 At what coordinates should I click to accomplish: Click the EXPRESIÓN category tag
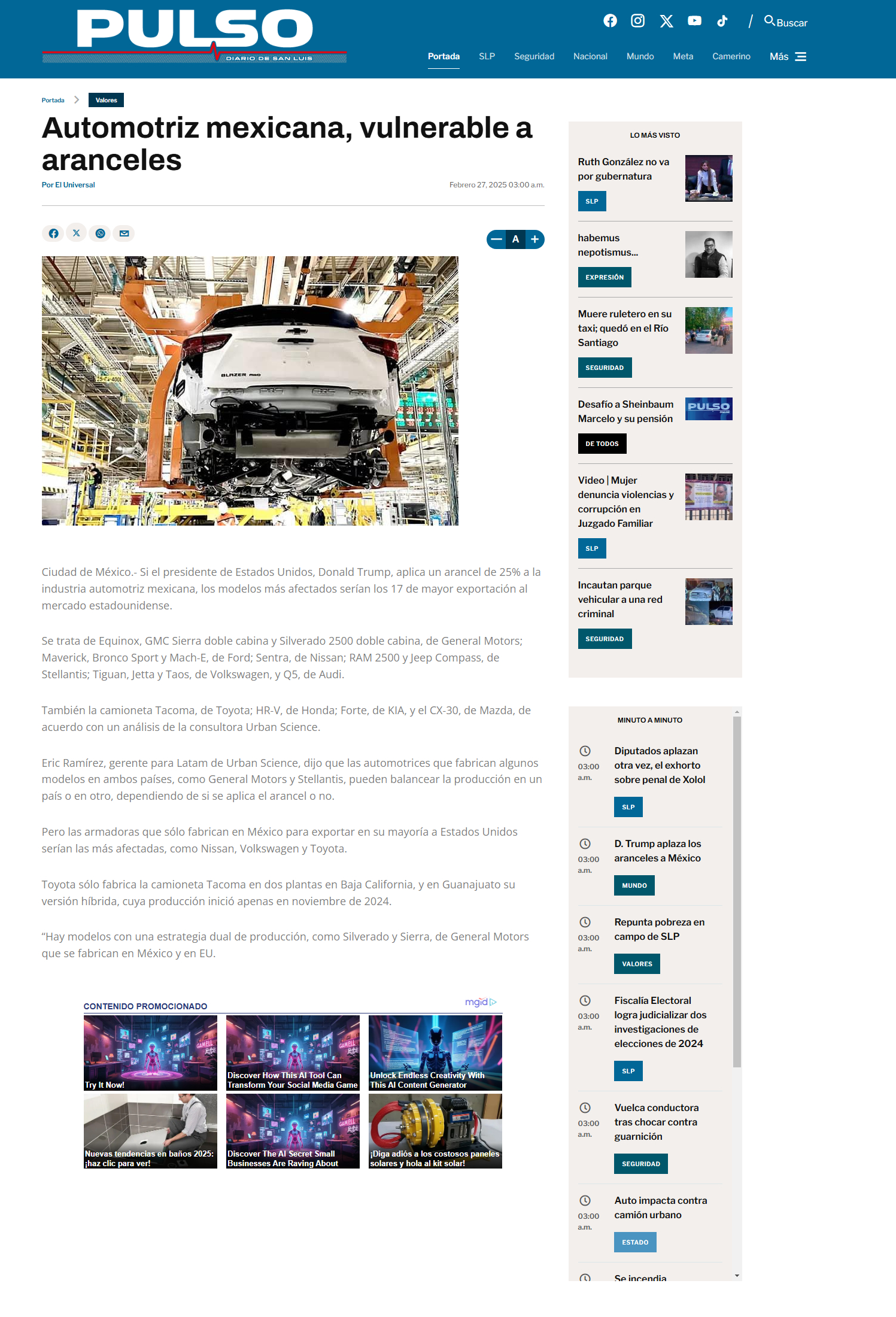click(605, 277)
